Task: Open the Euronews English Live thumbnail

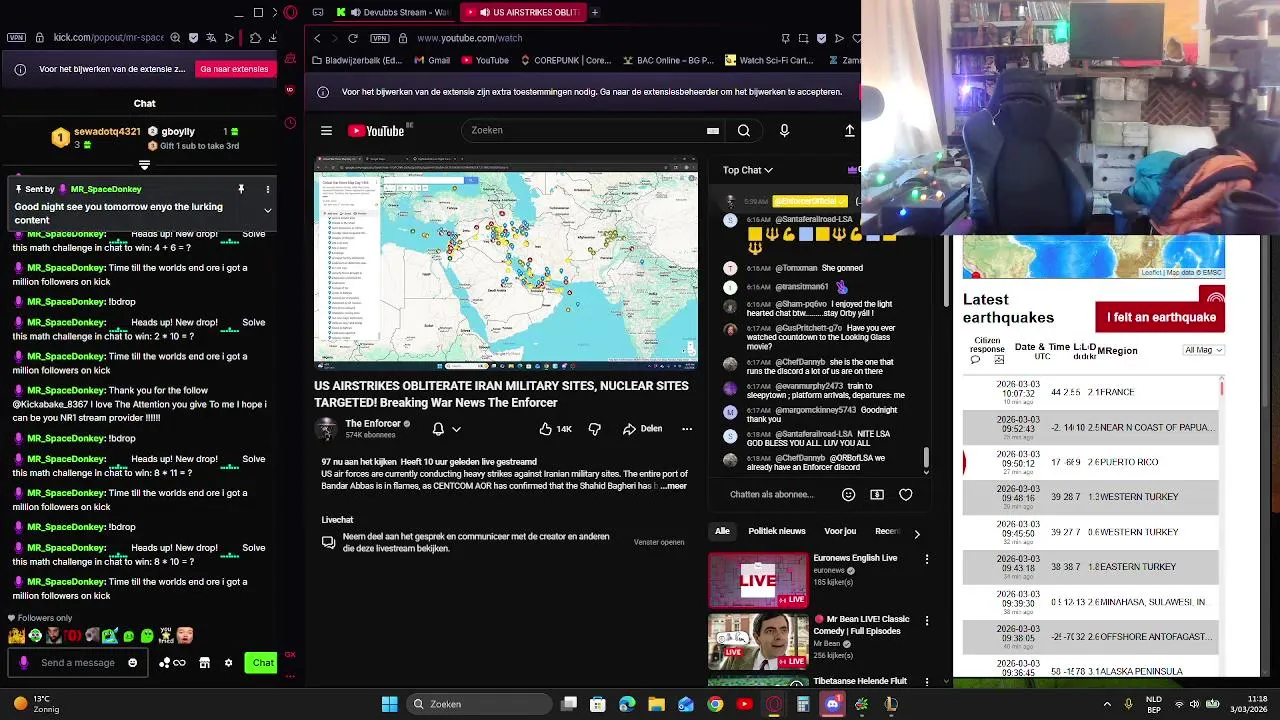Action: pos(758,581)
